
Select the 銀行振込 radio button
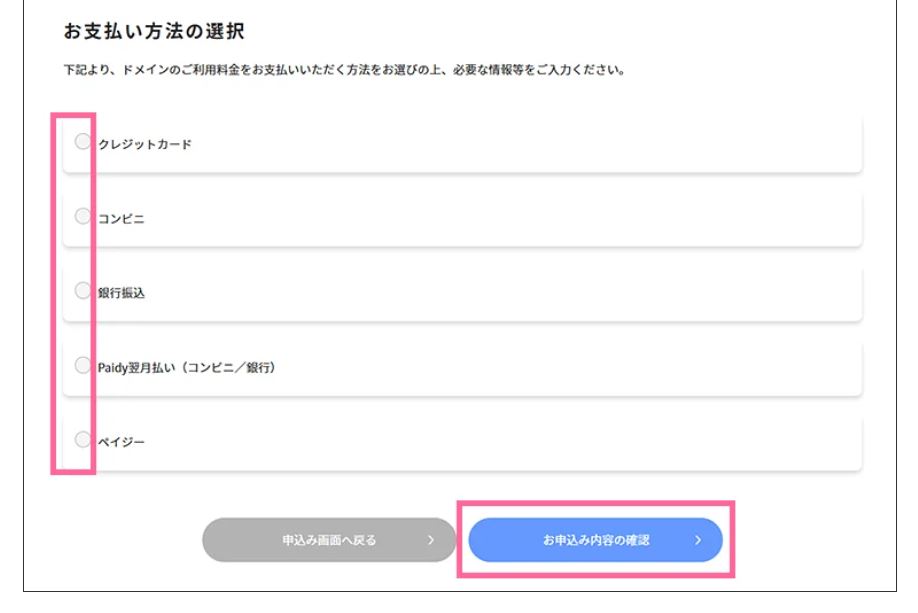[x=80, y=291]
